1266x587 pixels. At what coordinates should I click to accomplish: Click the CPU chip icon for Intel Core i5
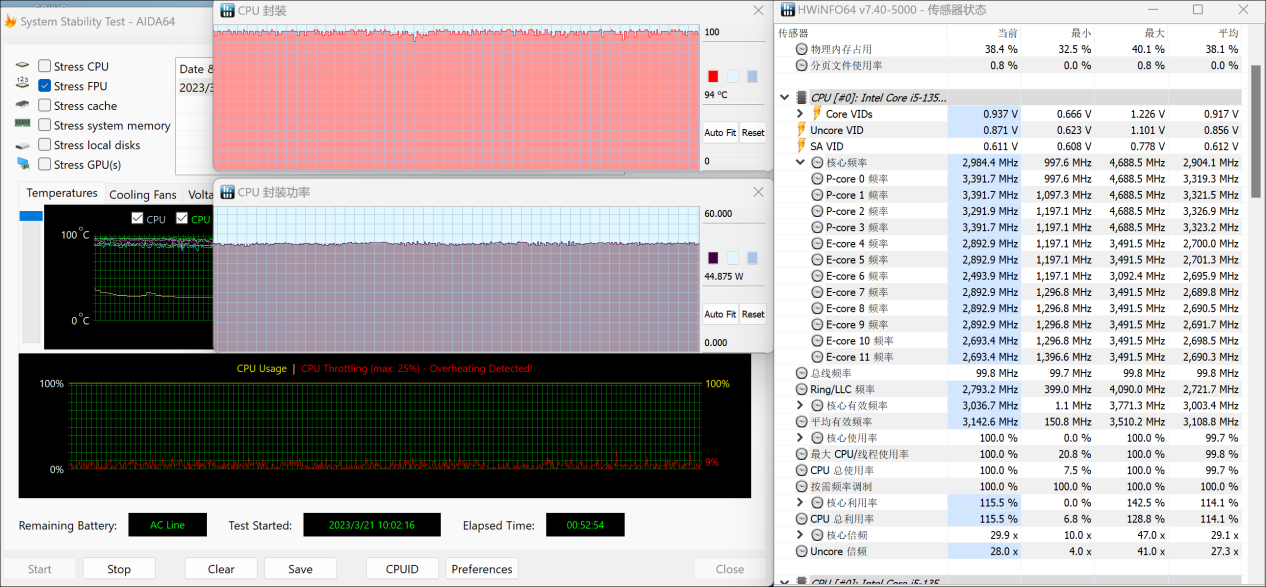(801, 98)
